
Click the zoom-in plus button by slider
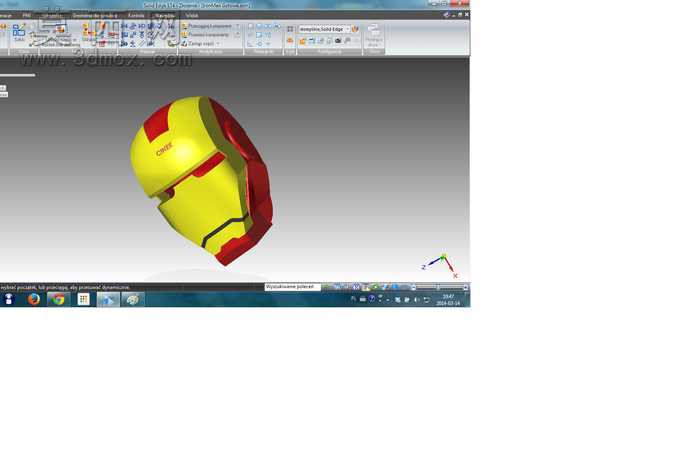point(466,287)
